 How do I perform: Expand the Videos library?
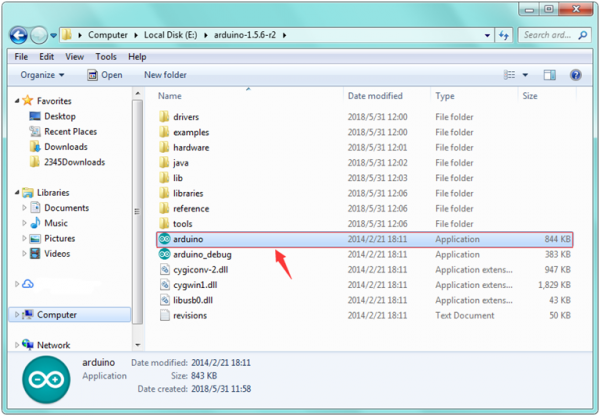point(24,253)
